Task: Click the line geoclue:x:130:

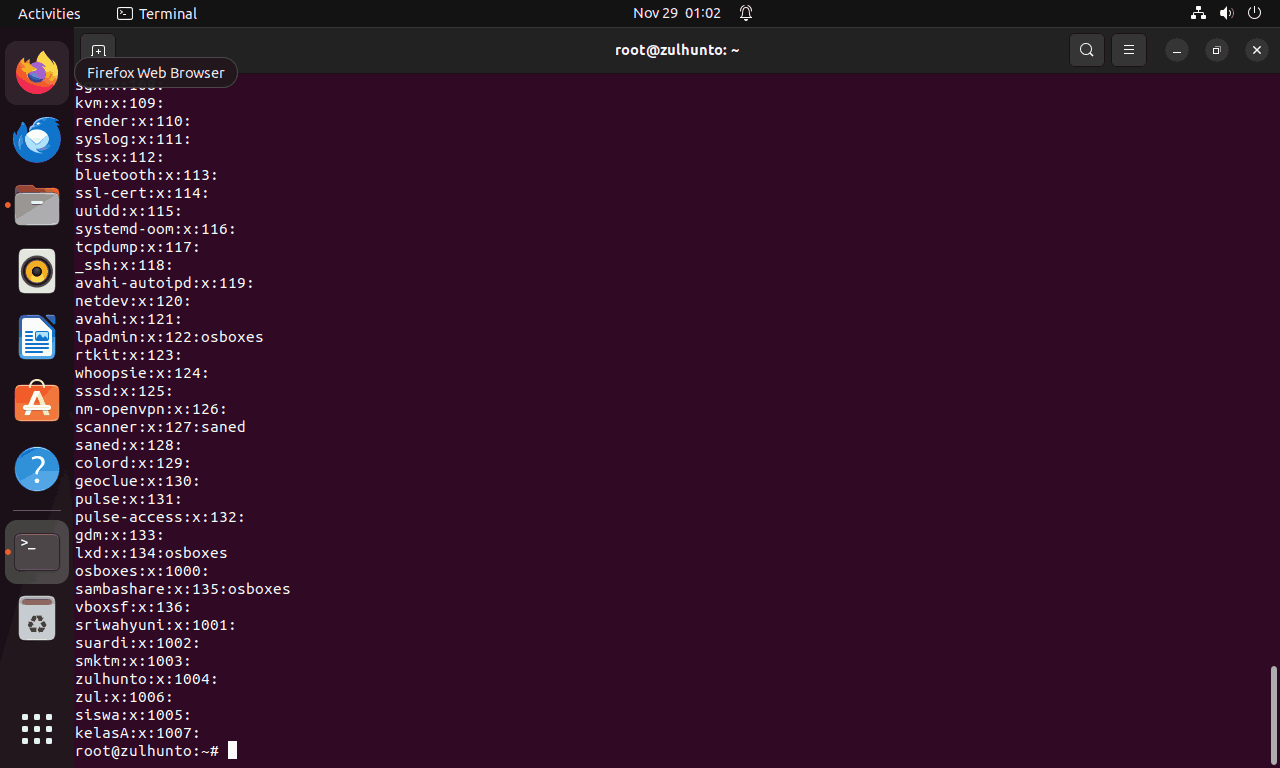Action: 138,481
